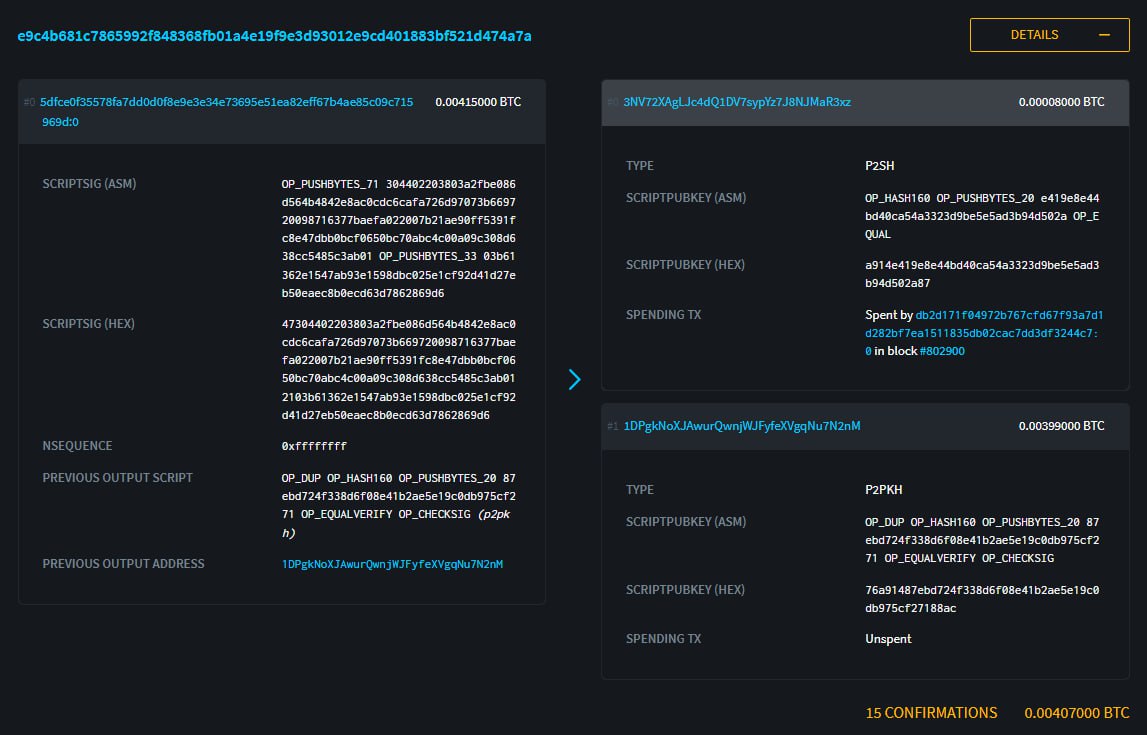Click P2PKH output SCRIPTPUBKEY (HEX) value
This screenshot has width=1147, height=735.
(982, 599)
